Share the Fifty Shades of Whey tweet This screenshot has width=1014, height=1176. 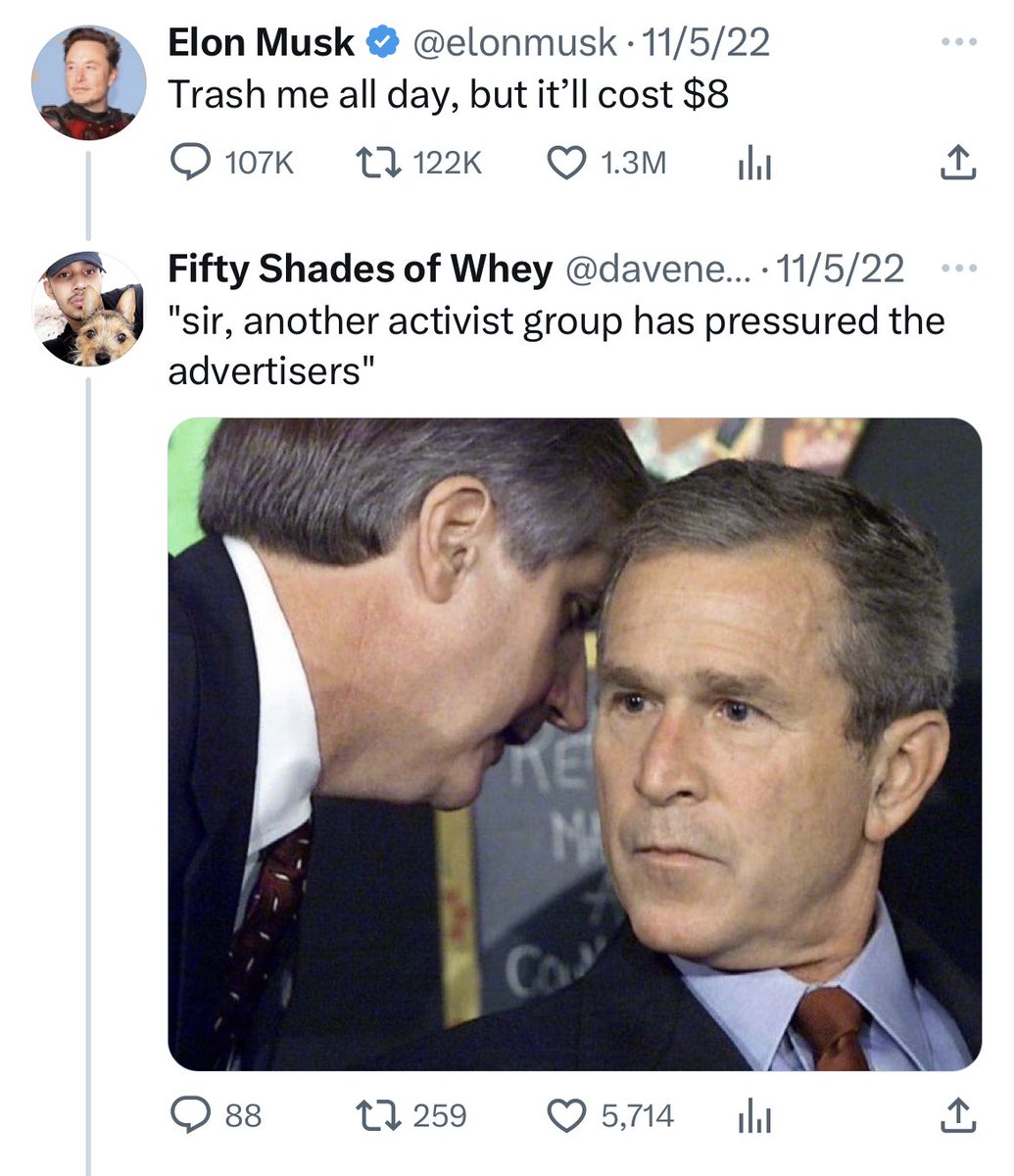[x=958, y=1114]
